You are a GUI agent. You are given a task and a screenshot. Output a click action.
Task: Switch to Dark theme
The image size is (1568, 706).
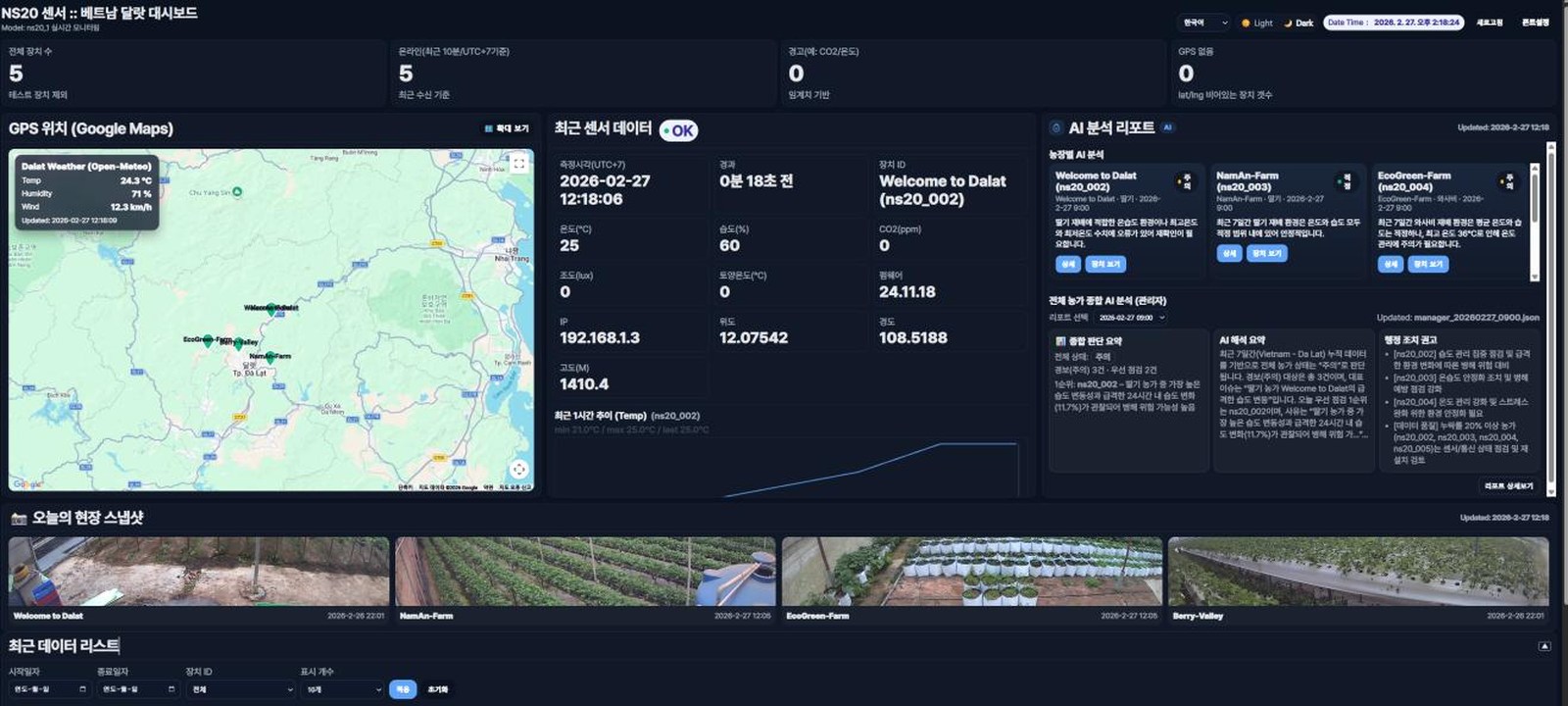point(1298,23)
